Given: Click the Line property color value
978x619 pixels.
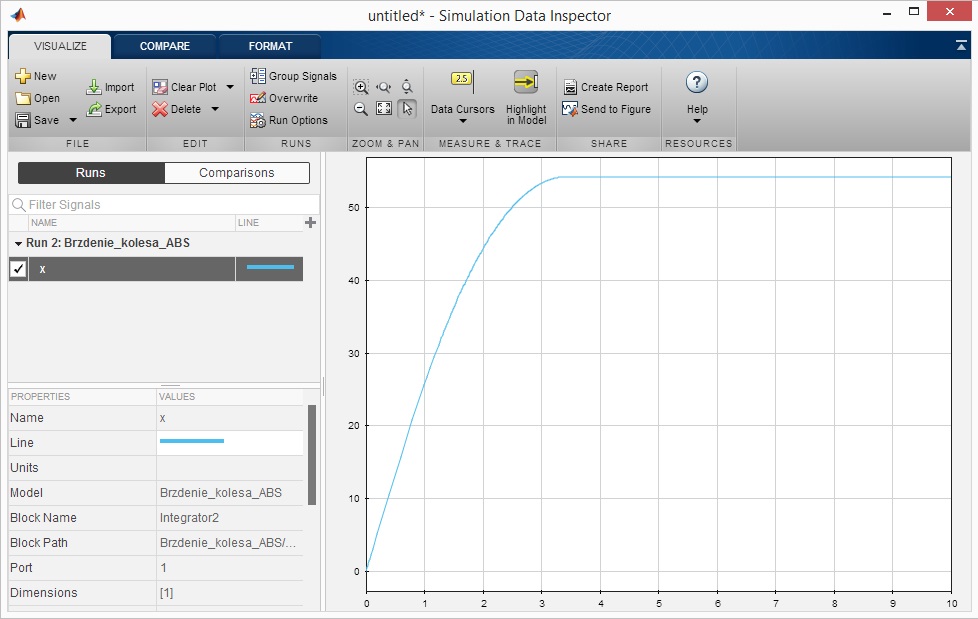Looking at the screenshot, I should 192,441.
